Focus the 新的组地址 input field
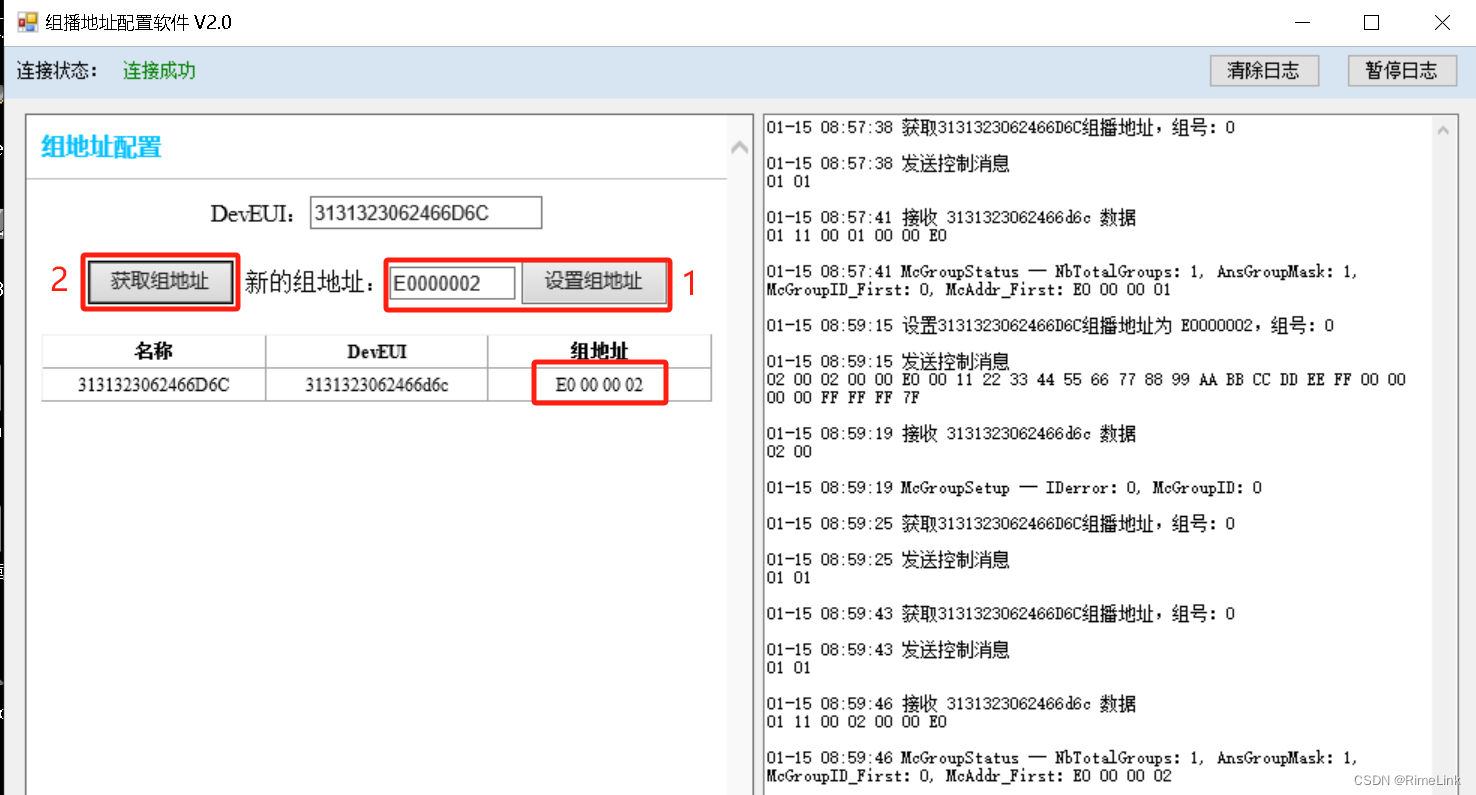 453,283
